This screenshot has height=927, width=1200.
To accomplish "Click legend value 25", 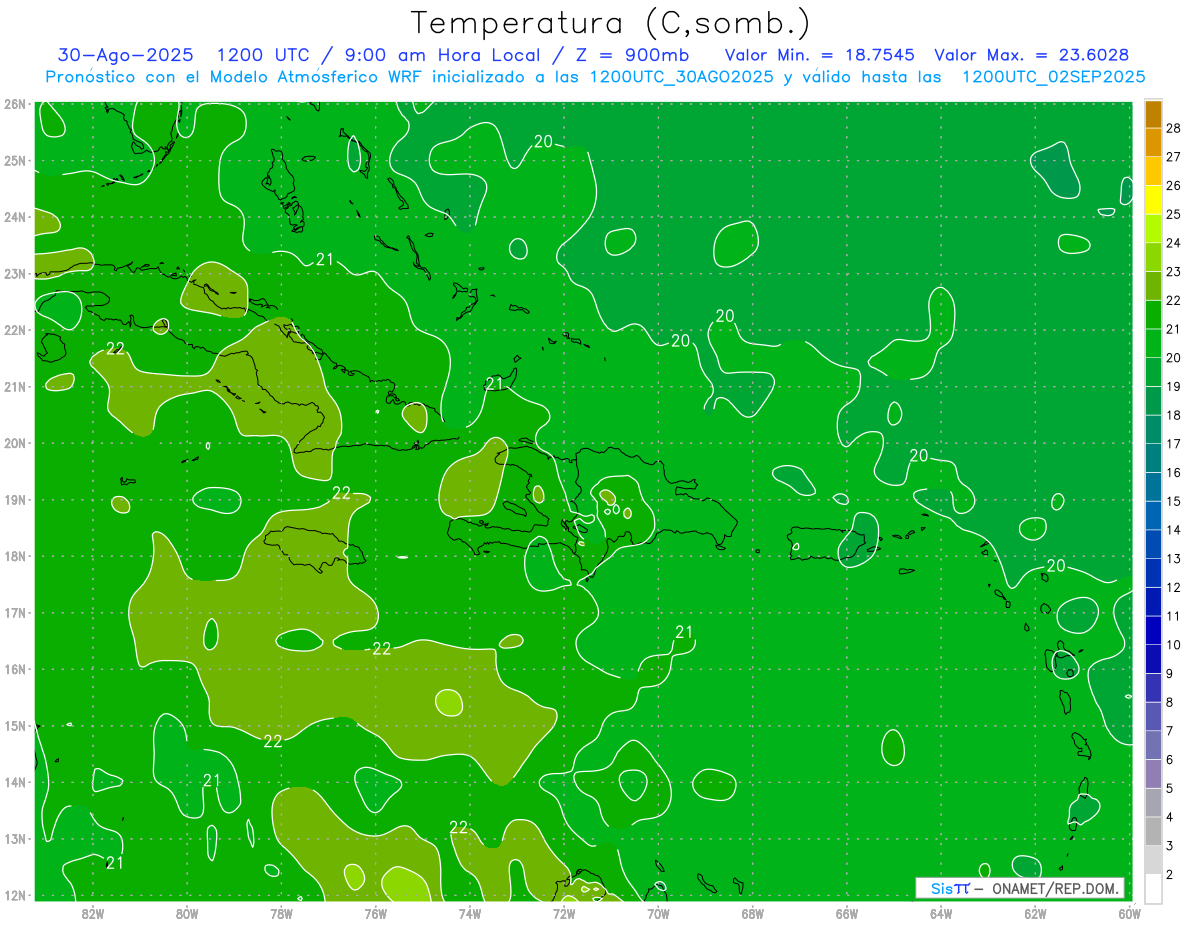I will point(1173,214).
